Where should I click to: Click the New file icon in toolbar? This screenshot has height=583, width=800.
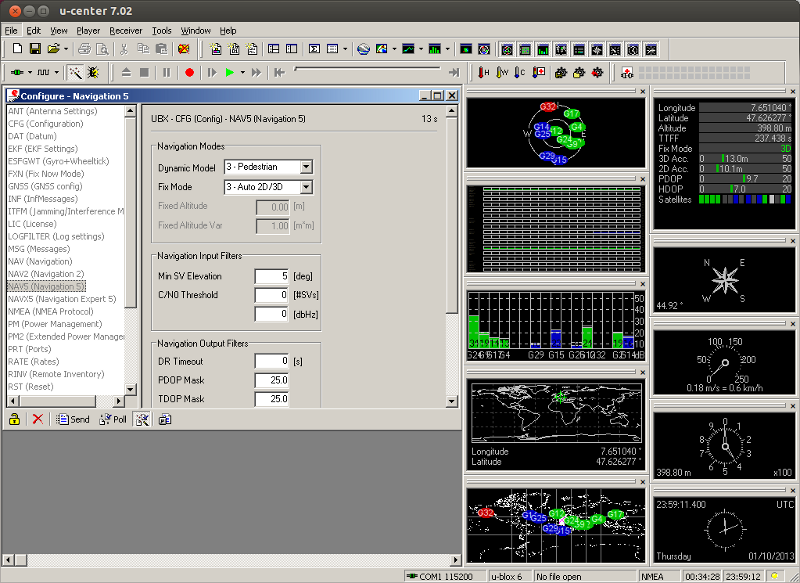[17, 49]
